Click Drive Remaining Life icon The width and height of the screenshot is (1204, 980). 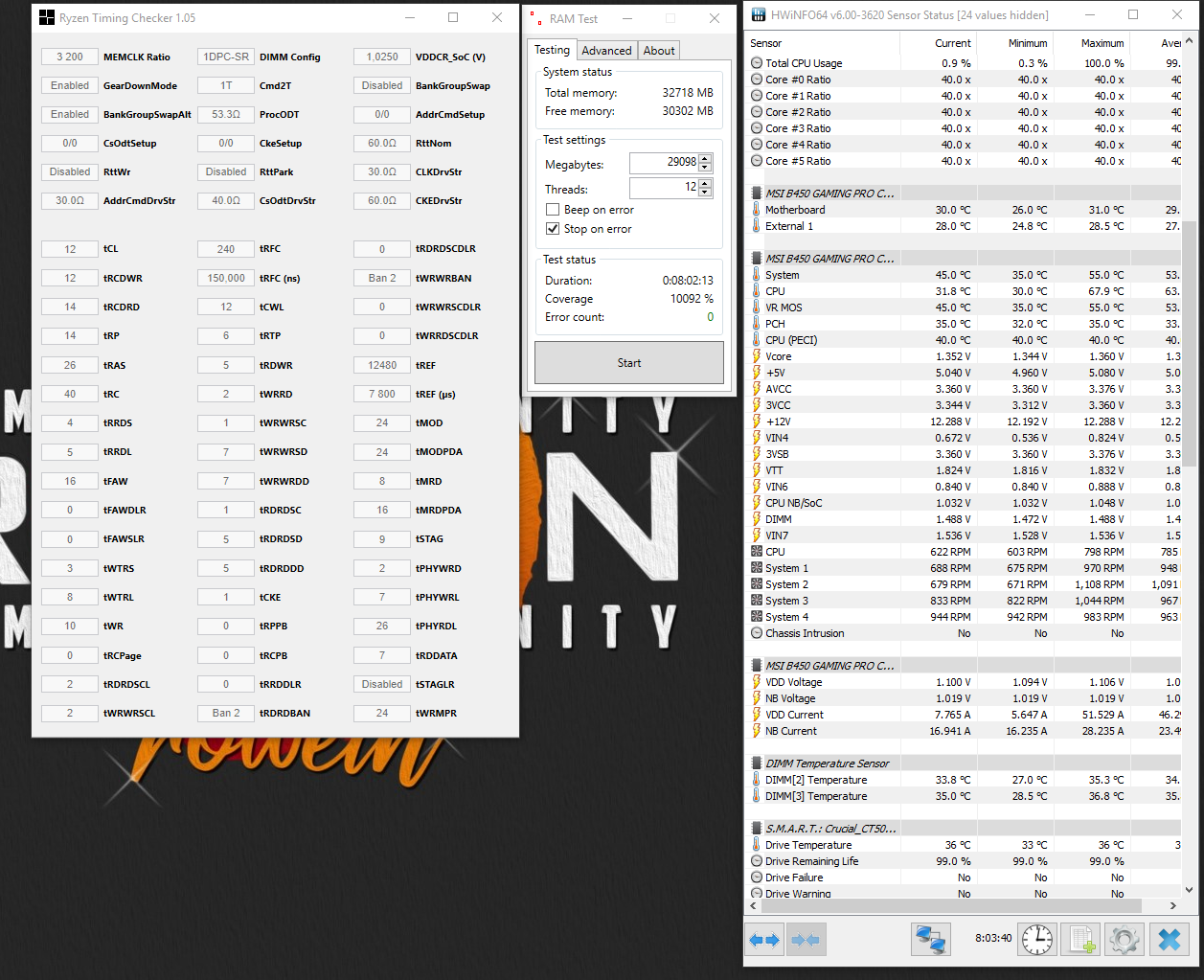(x=757, y=861)
